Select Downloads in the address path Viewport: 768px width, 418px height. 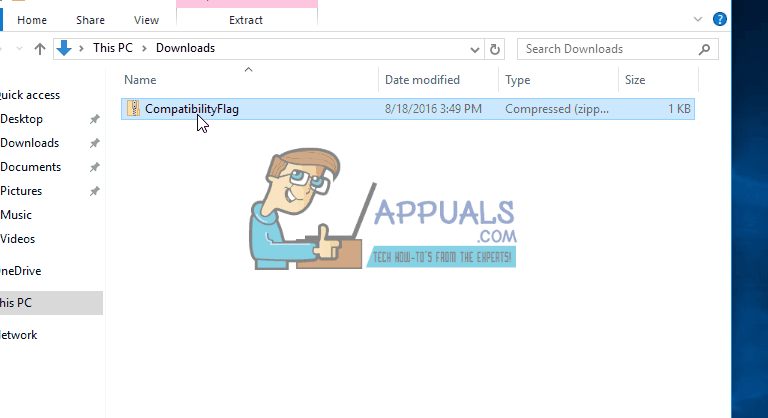tap(185, 48)
